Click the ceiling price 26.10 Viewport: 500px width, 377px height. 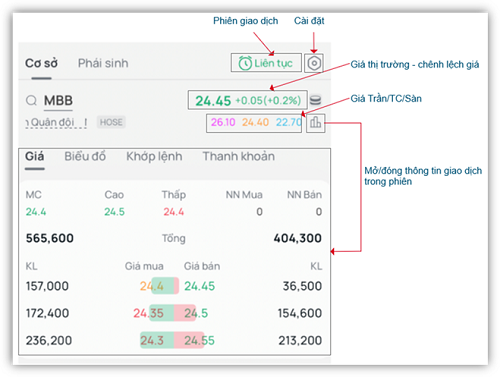(x=223, y=122)
